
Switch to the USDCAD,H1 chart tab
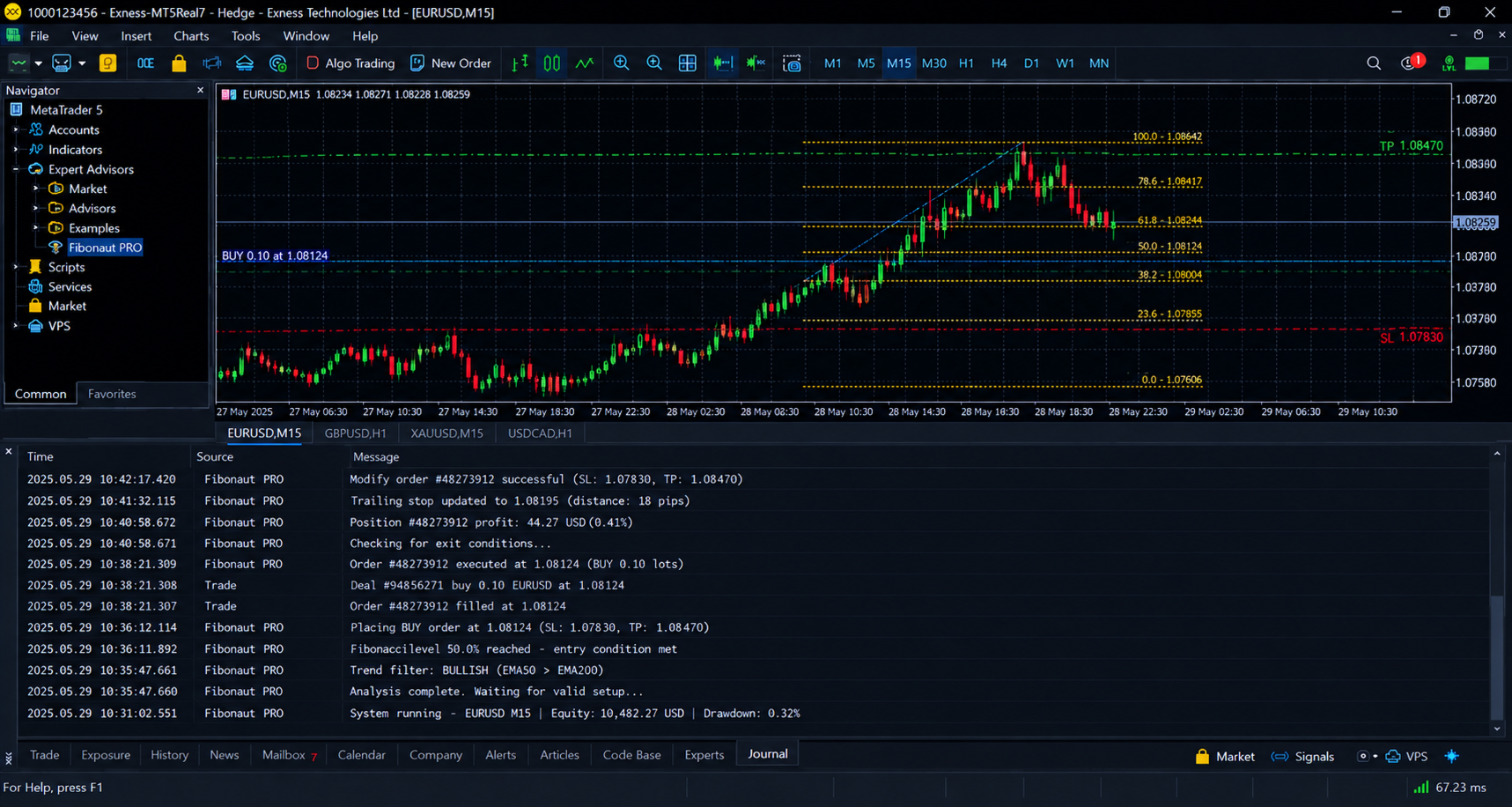(x=540, y=433)
